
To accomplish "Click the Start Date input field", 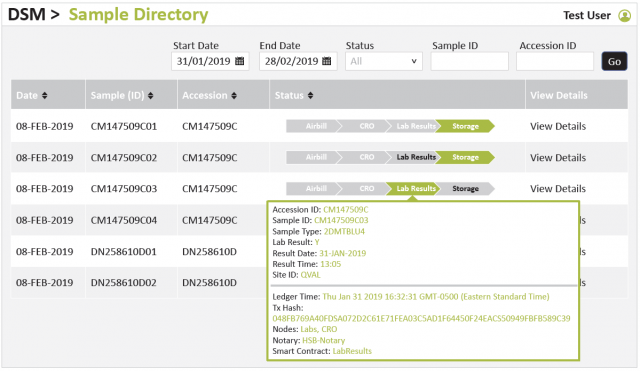I will point(210,61).
